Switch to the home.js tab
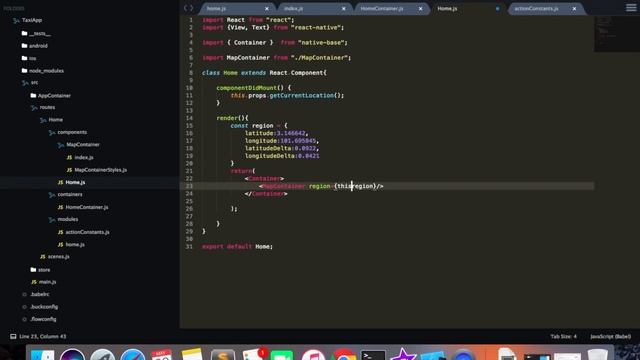Viewport: 640px width, 360px height. (237, 9)
